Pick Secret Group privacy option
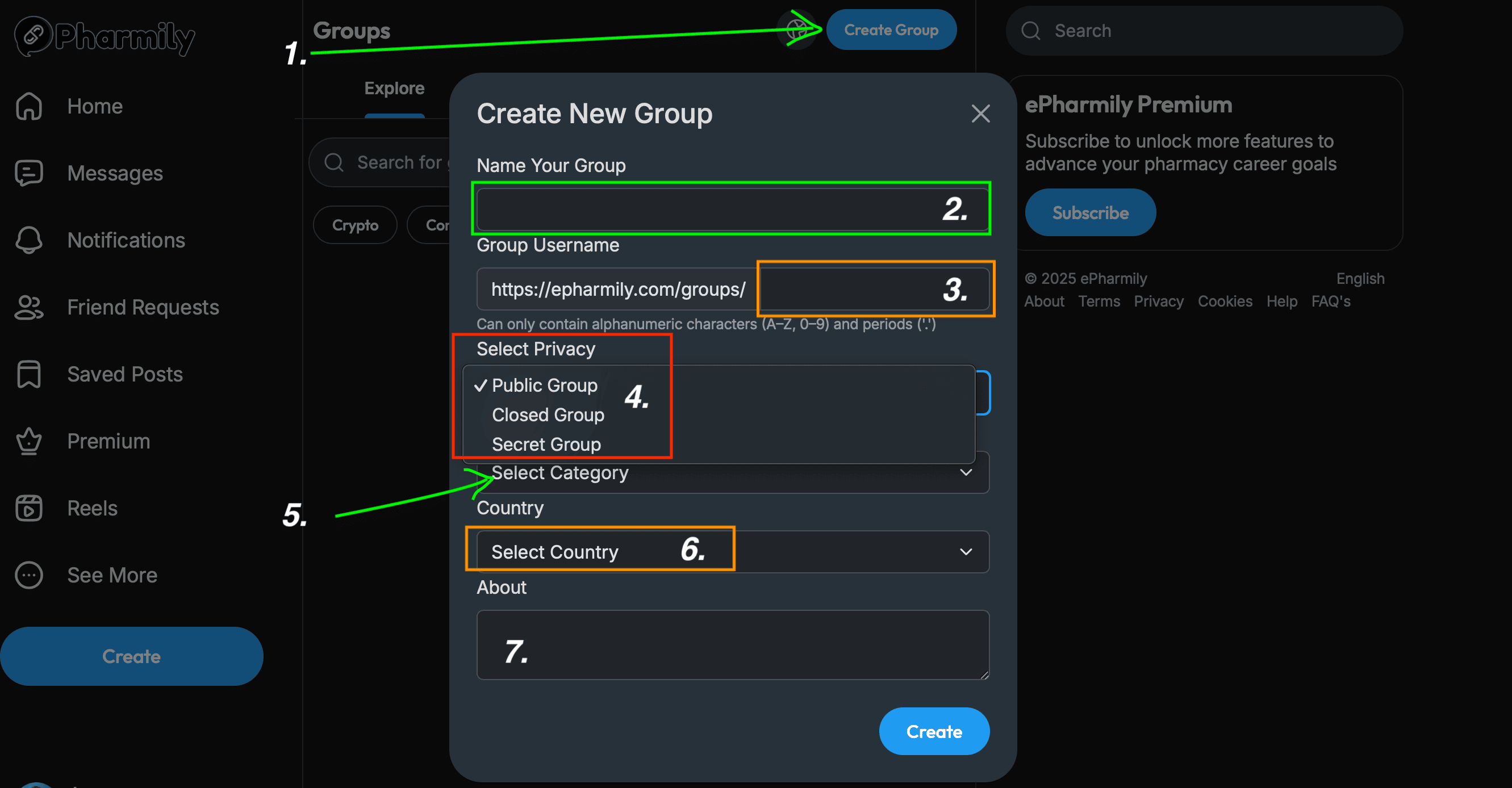This screenshot has height=788, width=1512. click(546, 444)
